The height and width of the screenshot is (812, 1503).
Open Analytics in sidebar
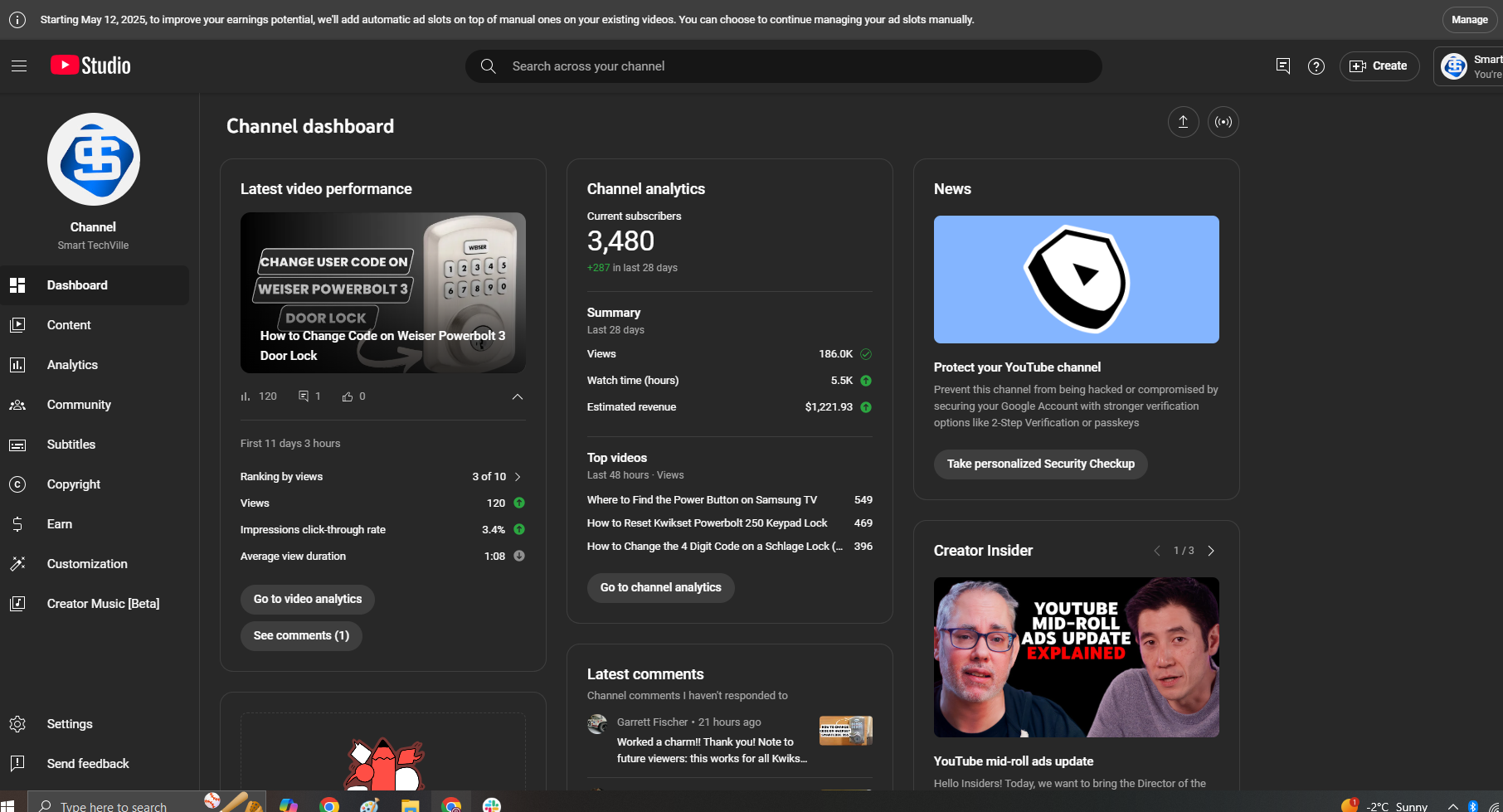(95, 365)
